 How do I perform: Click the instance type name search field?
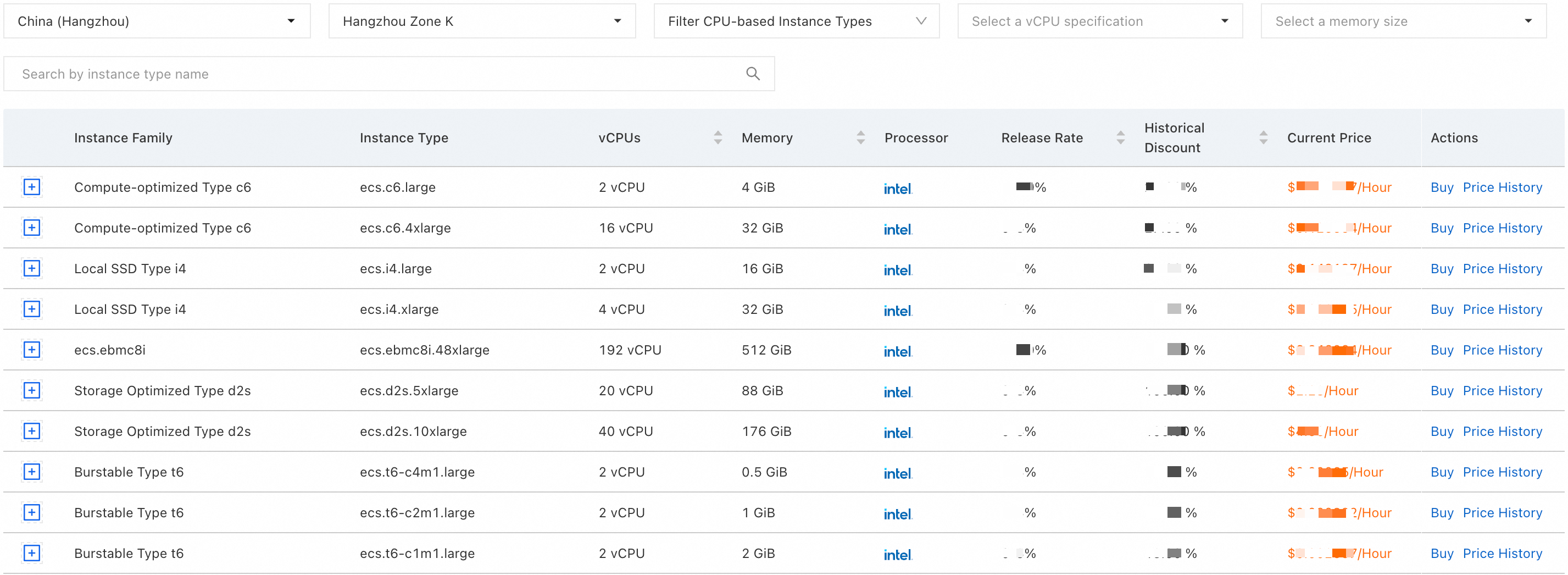click(x=377, y=74)
